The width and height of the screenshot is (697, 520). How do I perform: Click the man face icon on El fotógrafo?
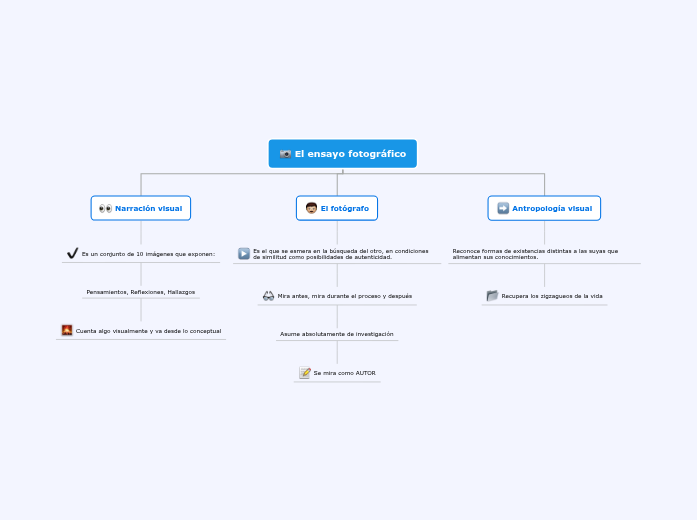pos(311,208)
